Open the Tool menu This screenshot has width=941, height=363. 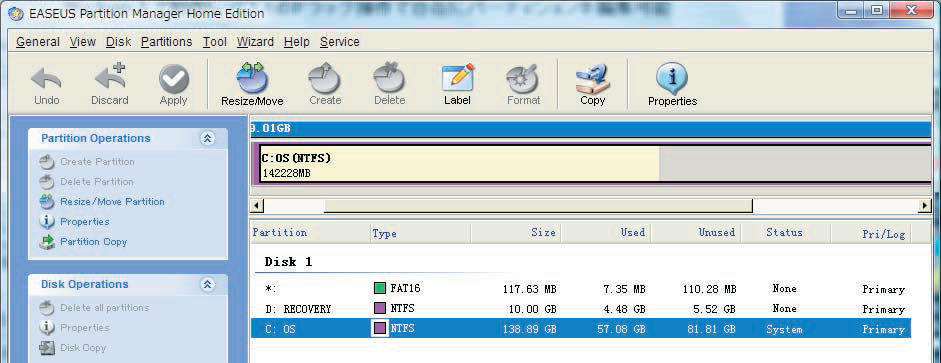click(214, 42)
